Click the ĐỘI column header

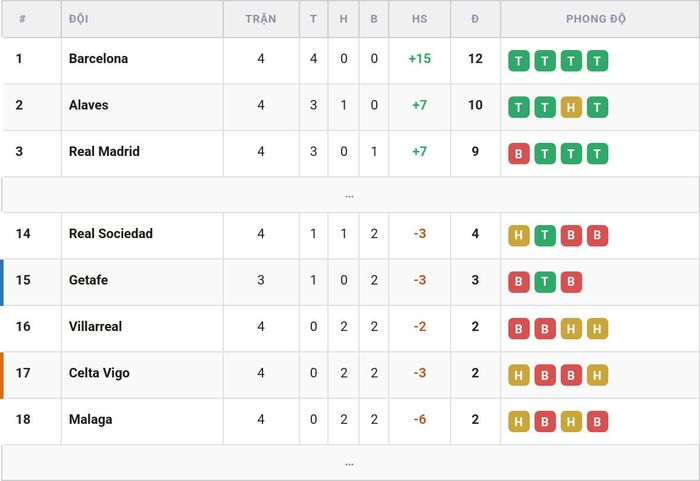79,19
